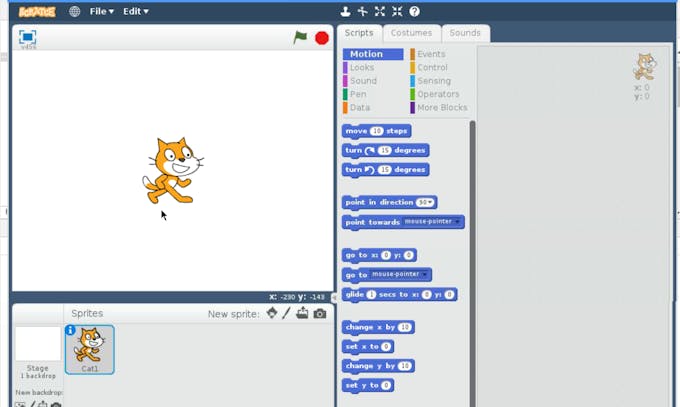Open the File menu
The image size is (680, 407).
[101, 11]
